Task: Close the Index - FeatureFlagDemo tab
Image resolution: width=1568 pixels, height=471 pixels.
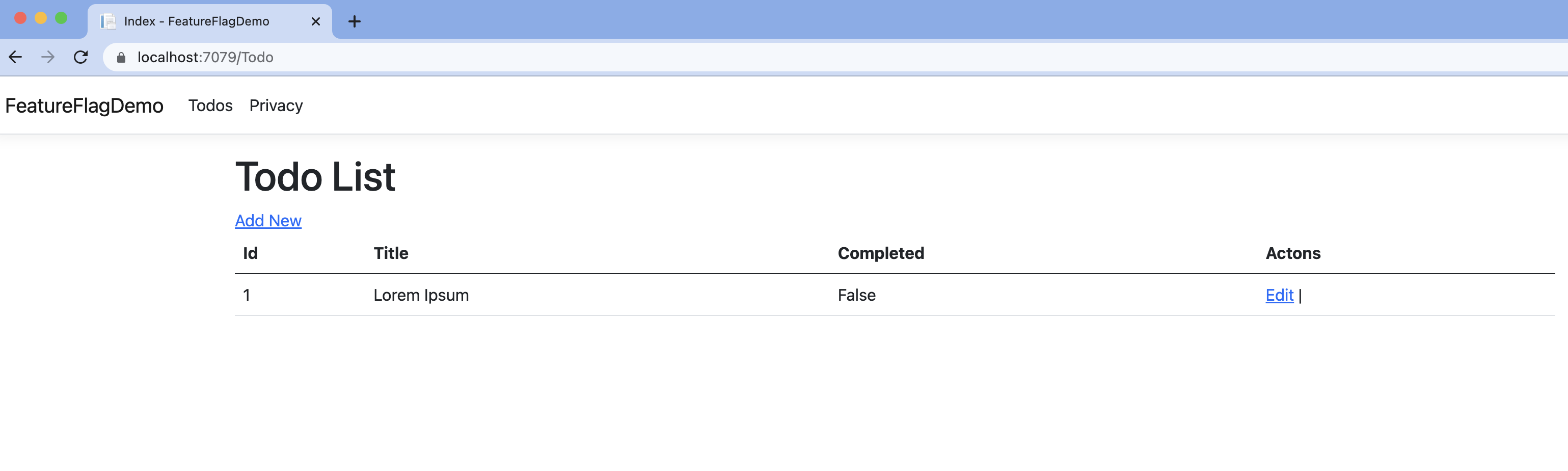Action: click(315, 22)
